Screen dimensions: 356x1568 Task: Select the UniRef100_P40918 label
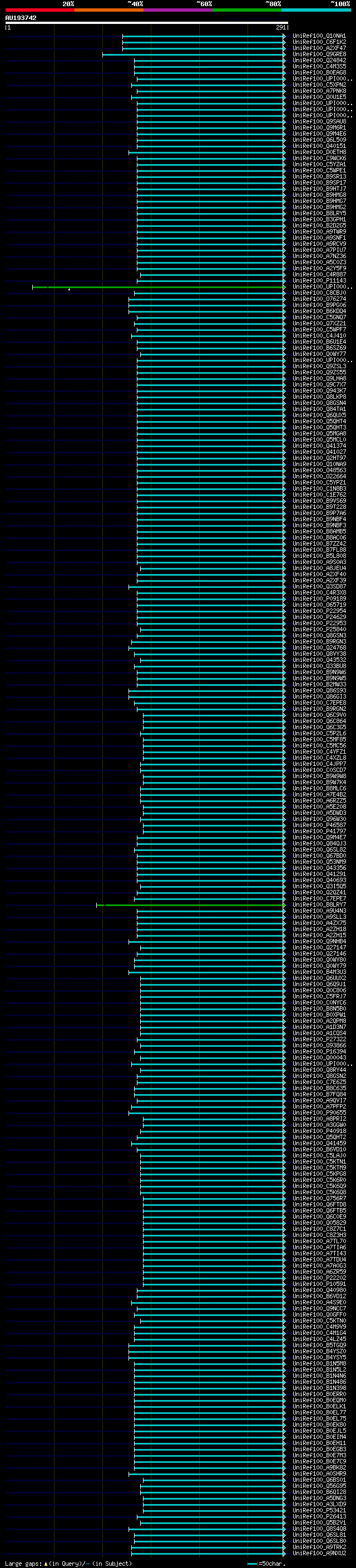(x=319, y=1131)
